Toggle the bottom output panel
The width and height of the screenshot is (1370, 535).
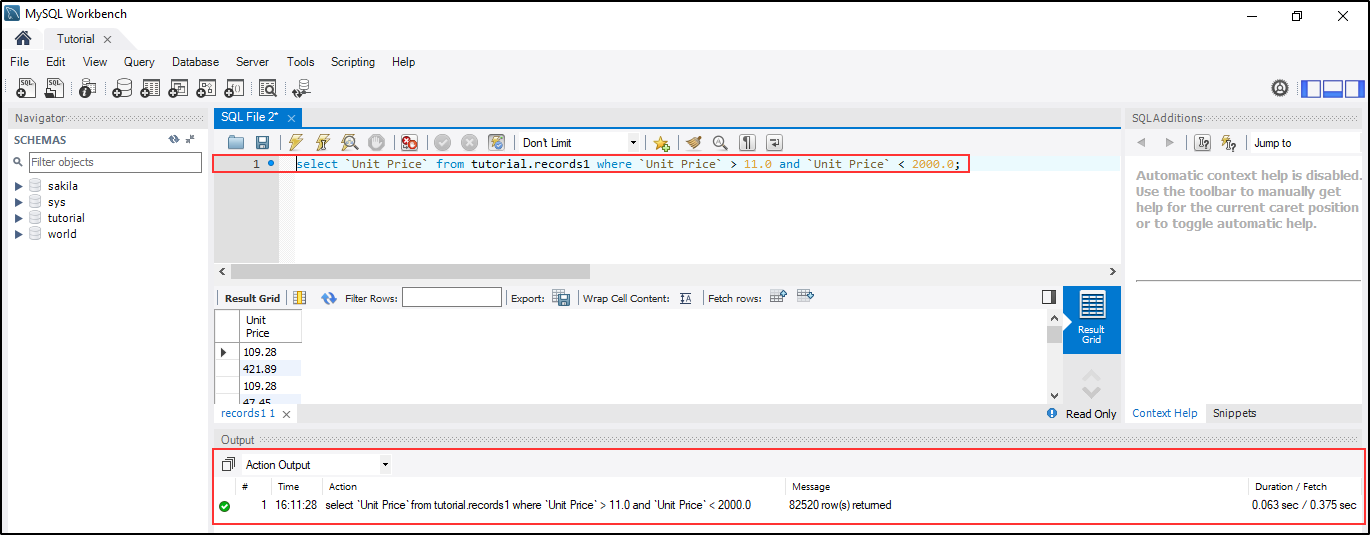pos(1332,88)
